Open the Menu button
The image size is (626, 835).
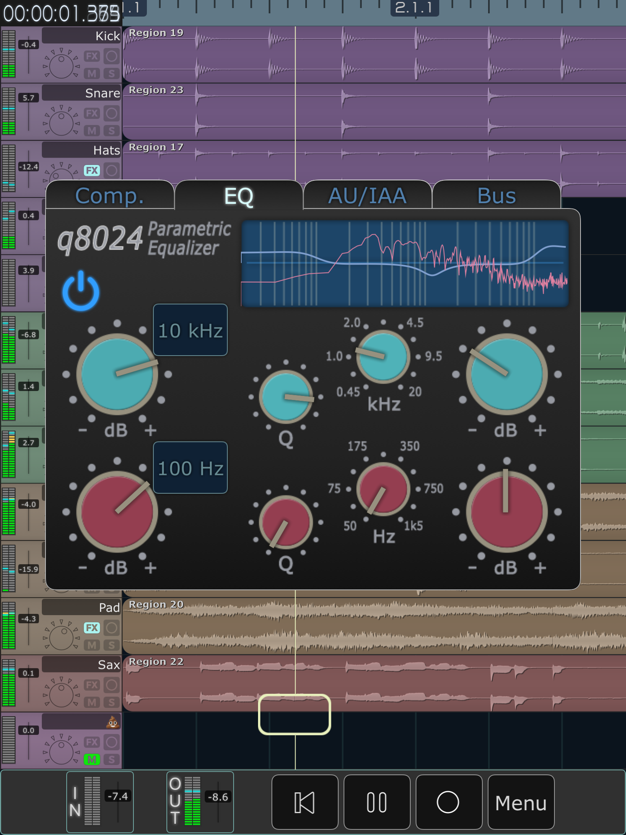(521, 802)
